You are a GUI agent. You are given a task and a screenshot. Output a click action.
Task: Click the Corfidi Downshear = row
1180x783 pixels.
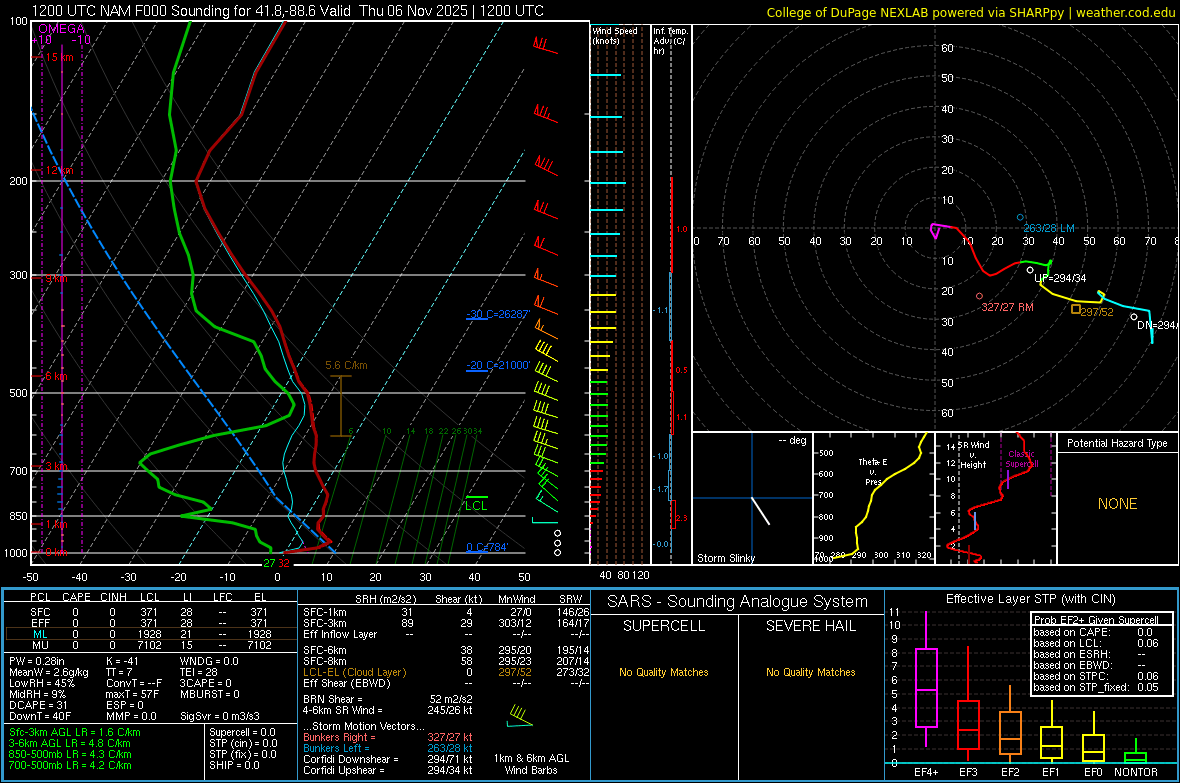pyautogui.click(x=388, y=759)
